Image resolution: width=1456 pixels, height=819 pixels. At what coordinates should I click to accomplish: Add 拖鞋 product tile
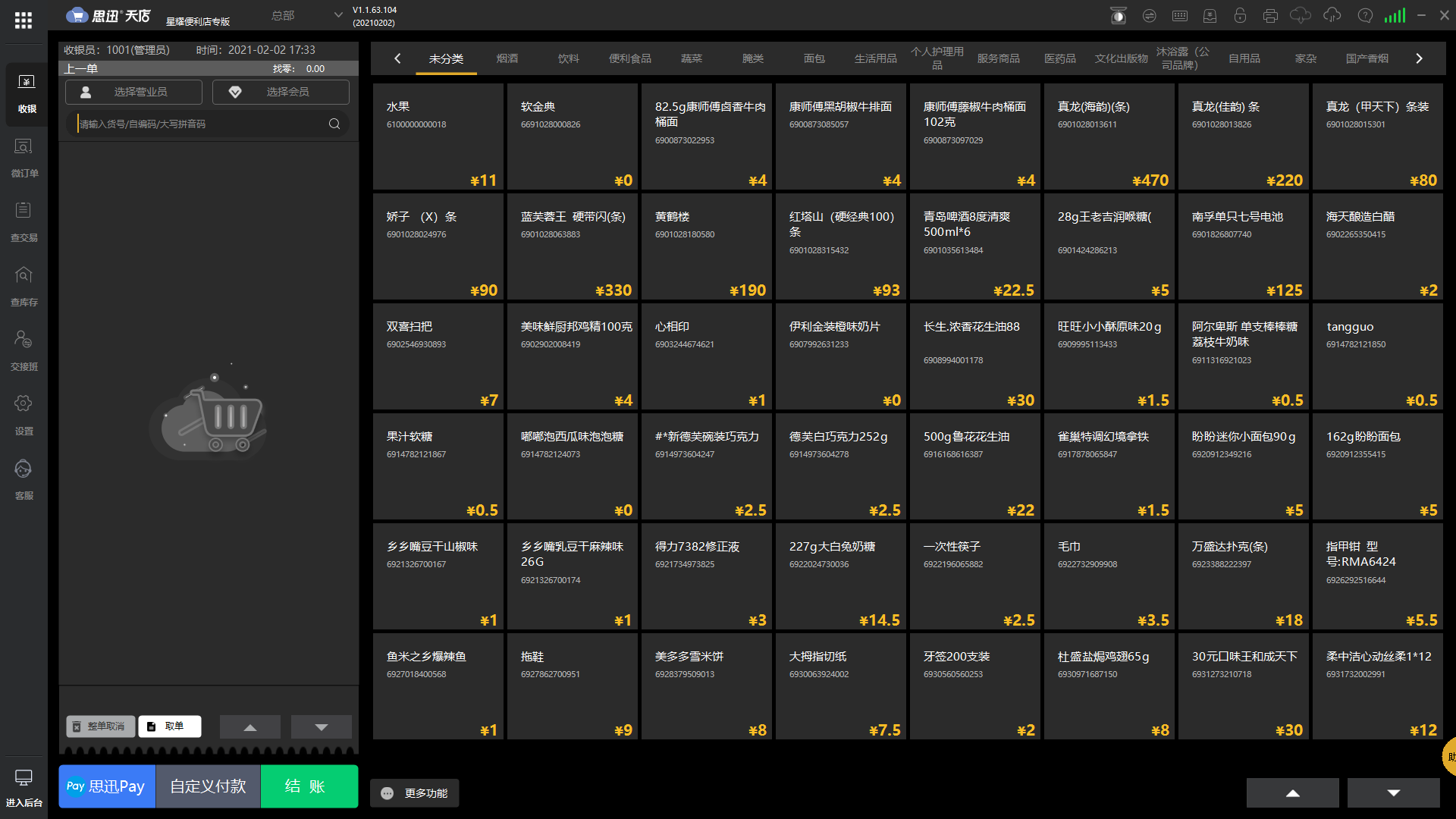(x=573, y=686)
